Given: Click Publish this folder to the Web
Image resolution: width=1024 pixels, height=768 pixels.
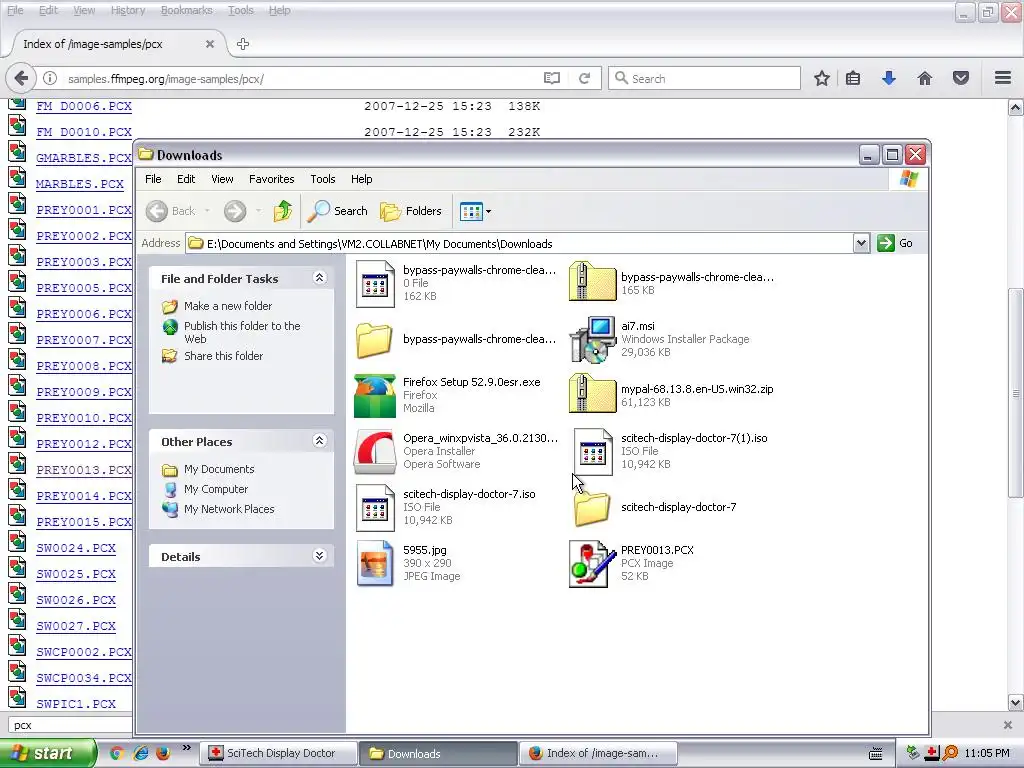Looking at the screenshot, I should click(242, 332).
